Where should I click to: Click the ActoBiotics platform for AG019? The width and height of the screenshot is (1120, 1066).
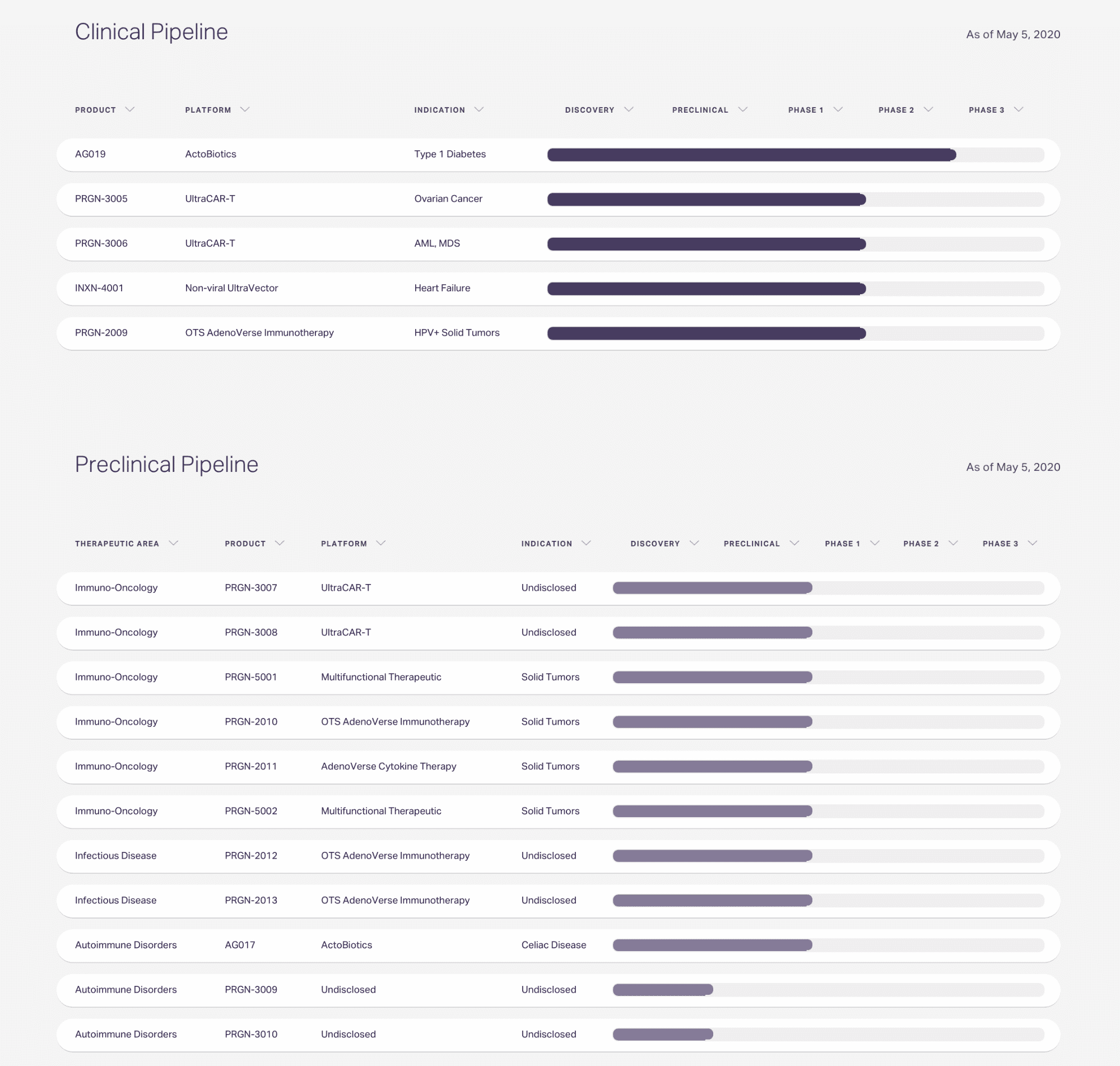coord(211,154)
